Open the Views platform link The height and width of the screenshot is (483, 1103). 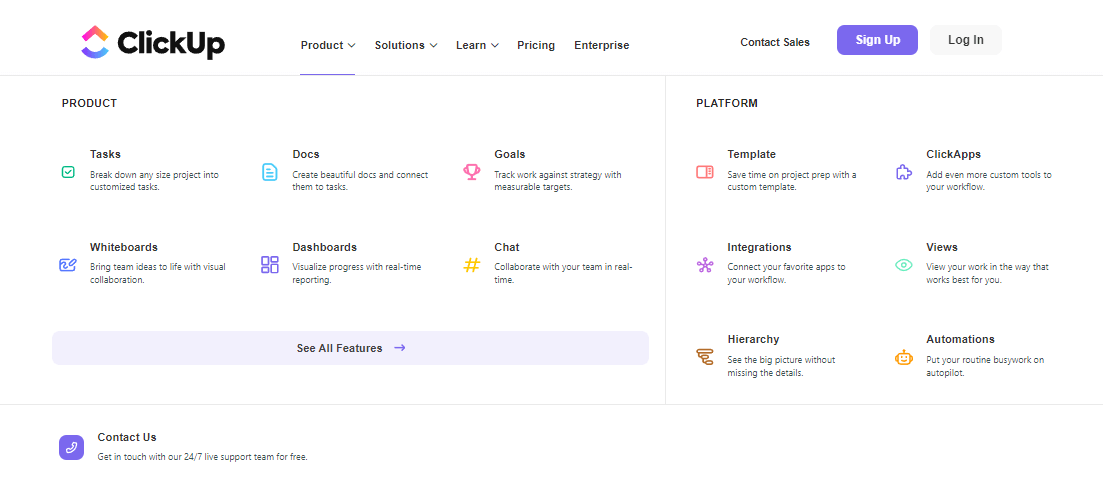pyautogui.click(x=942, y=247)
